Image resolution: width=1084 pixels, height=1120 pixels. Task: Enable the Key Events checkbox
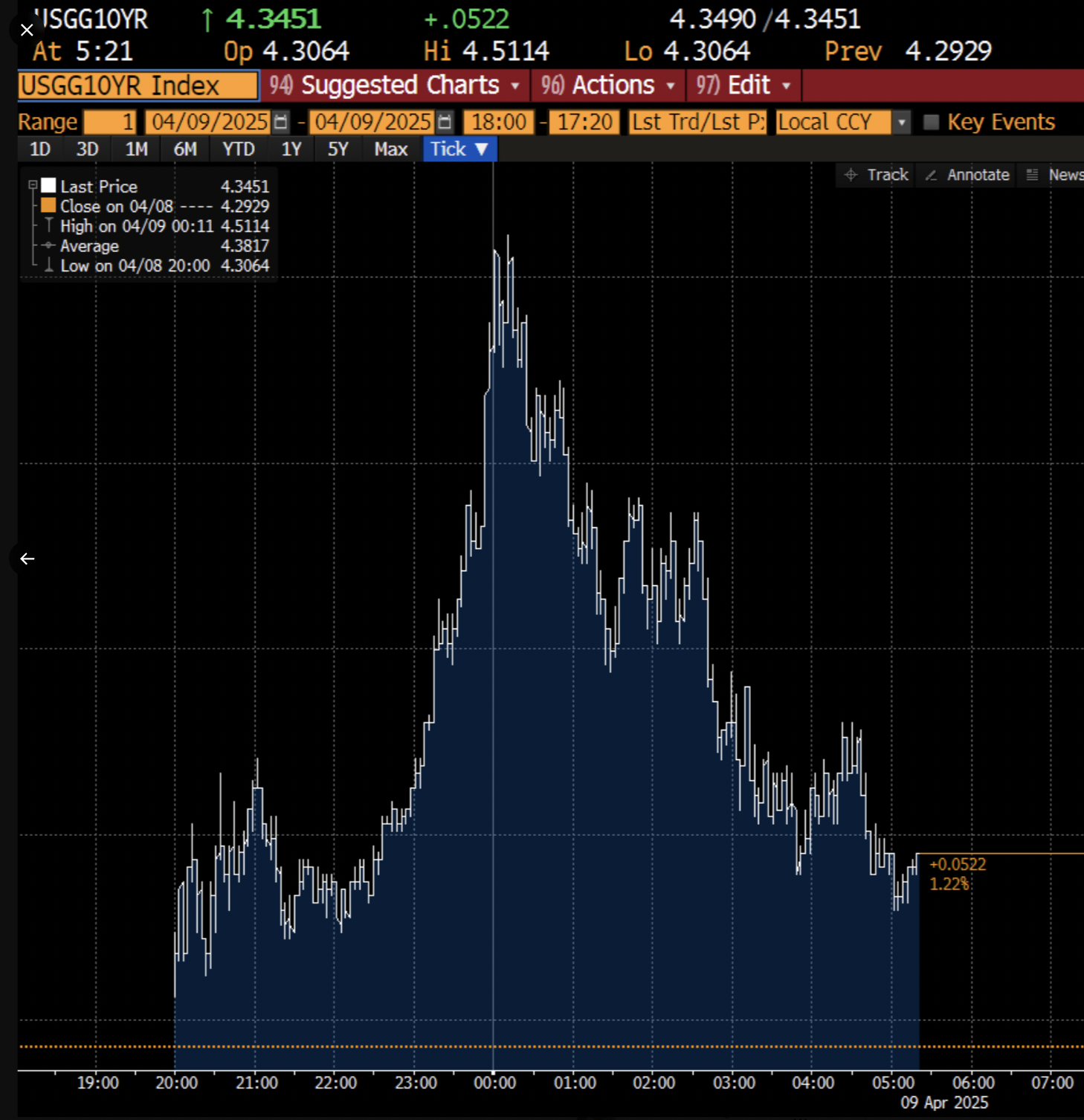click(931, 122)
